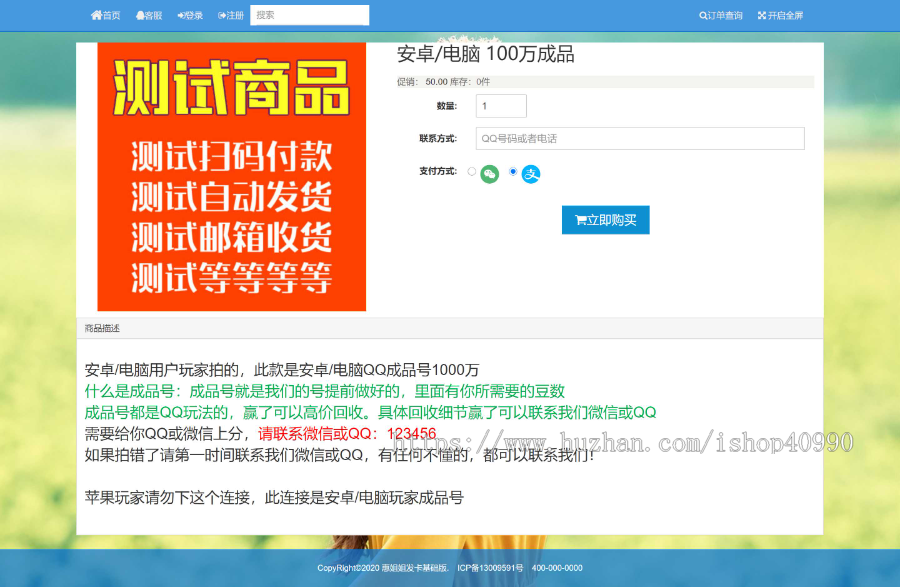
Task: Enable 开启全屏 fullscreen mode
Action: click(x=780, y=15)
